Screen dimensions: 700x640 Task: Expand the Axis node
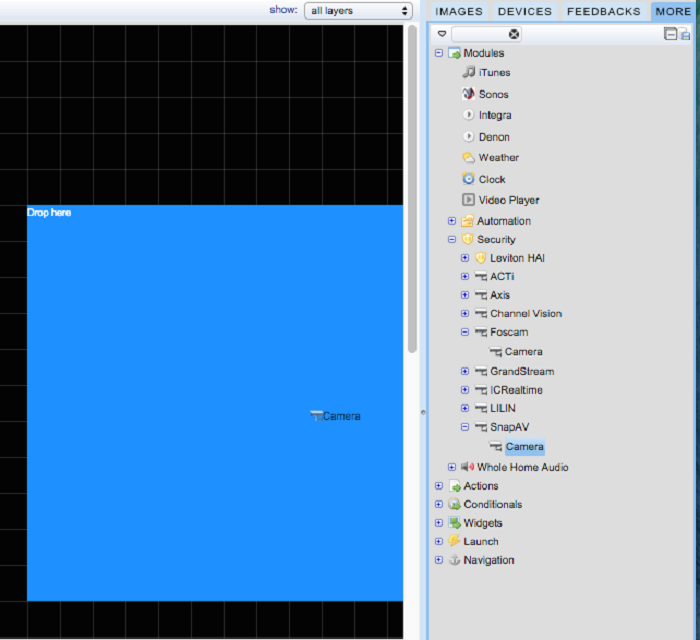click(x=465, y=295)
